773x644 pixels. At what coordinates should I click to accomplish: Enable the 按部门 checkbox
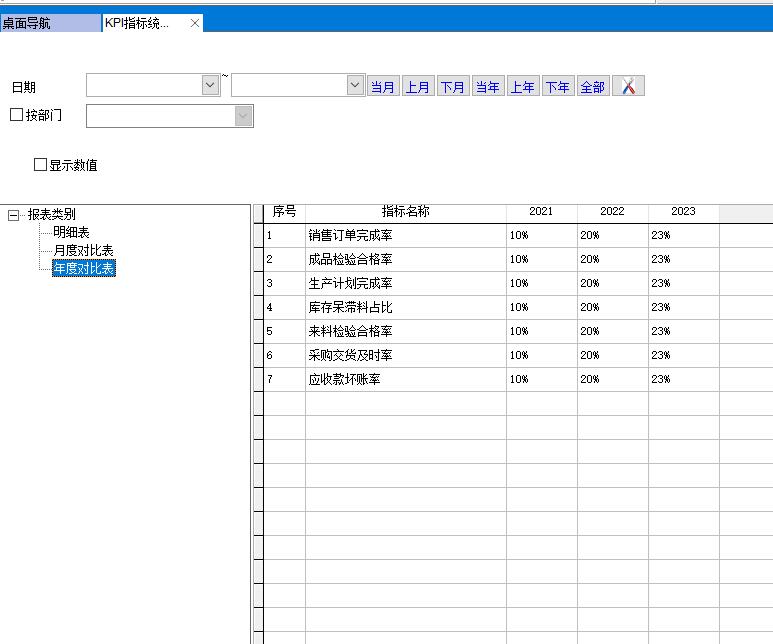click(16, 115)
